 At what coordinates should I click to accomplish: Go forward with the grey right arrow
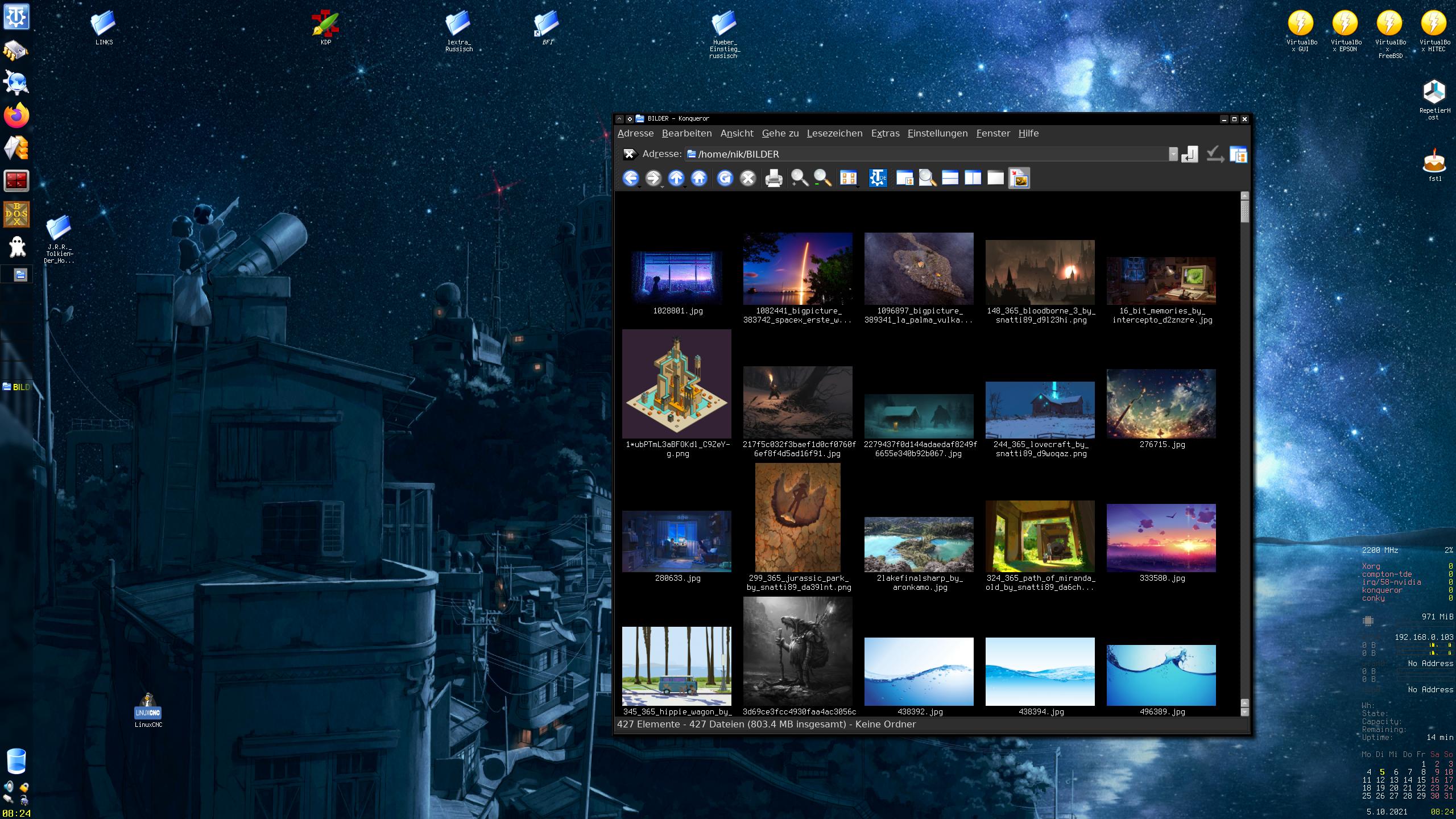click(x=653, y=178)
